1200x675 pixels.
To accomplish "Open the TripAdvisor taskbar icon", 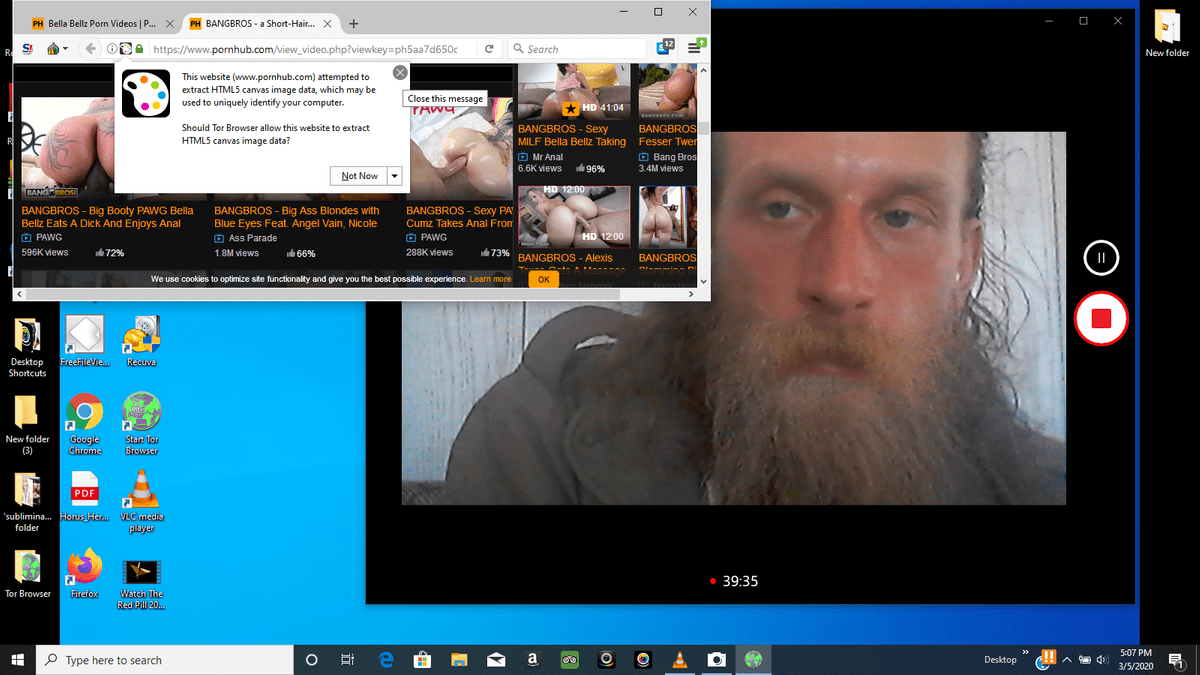I will click(570, 660).
